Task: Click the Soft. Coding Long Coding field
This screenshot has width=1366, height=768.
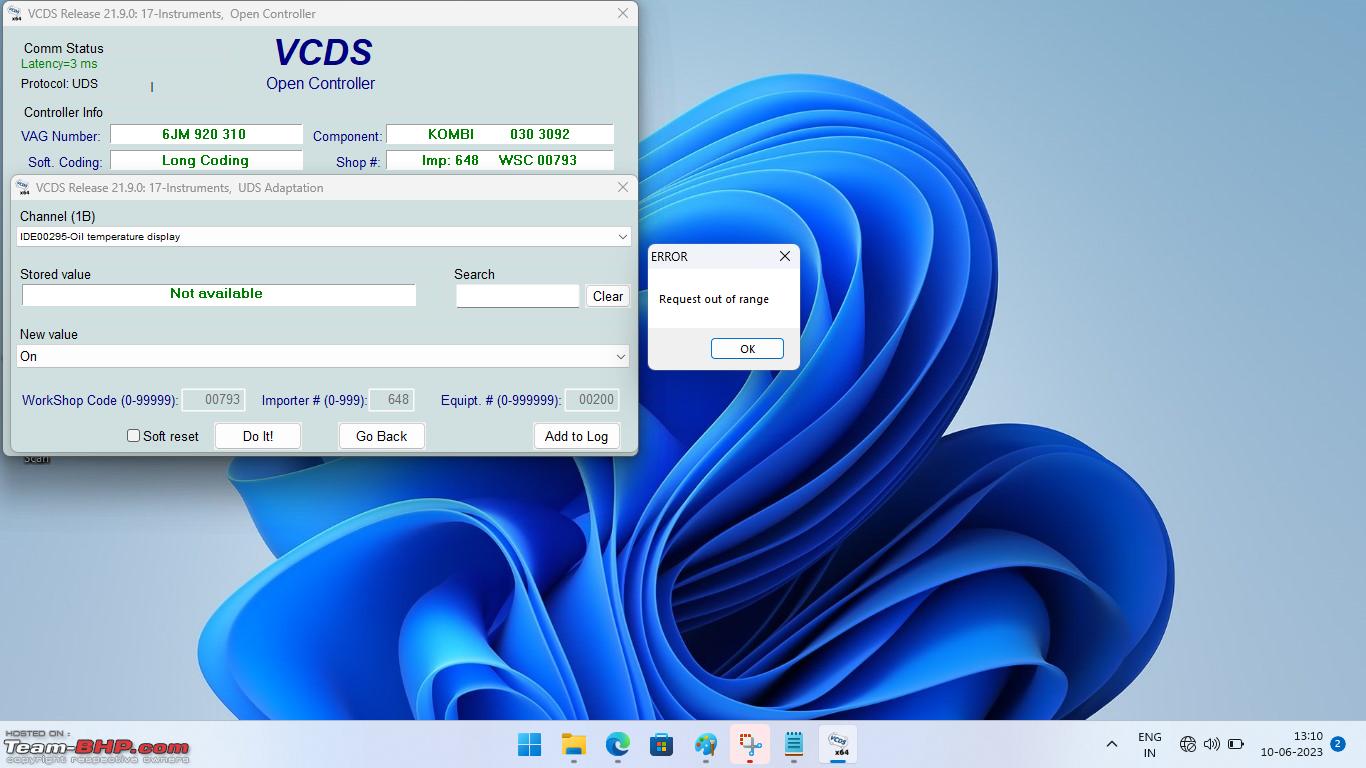Action: (206, 160)
